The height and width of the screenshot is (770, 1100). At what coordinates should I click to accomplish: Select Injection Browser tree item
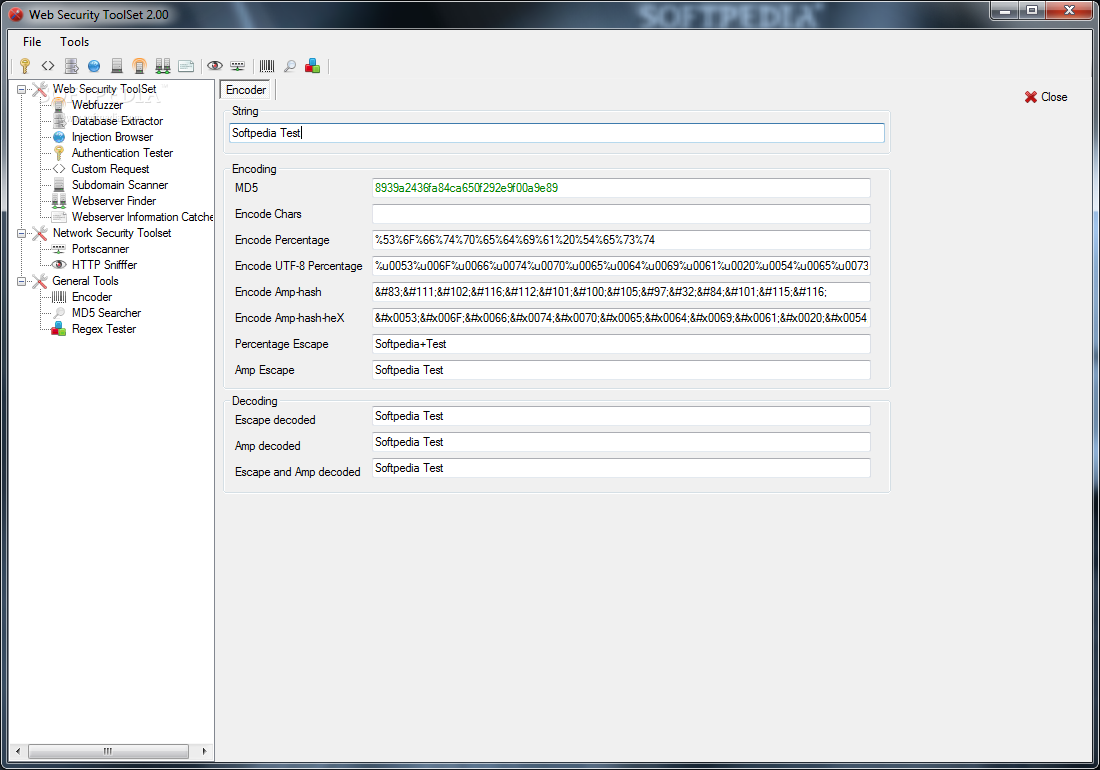[x=112, y=137]
